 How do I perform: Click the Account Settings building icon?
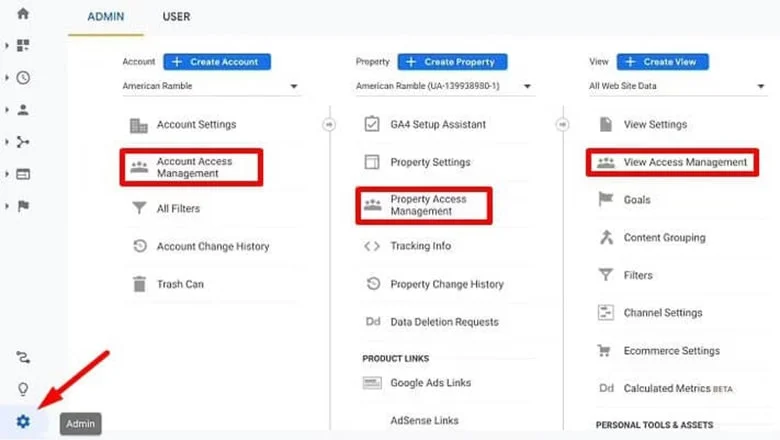[x=139, y=125]
